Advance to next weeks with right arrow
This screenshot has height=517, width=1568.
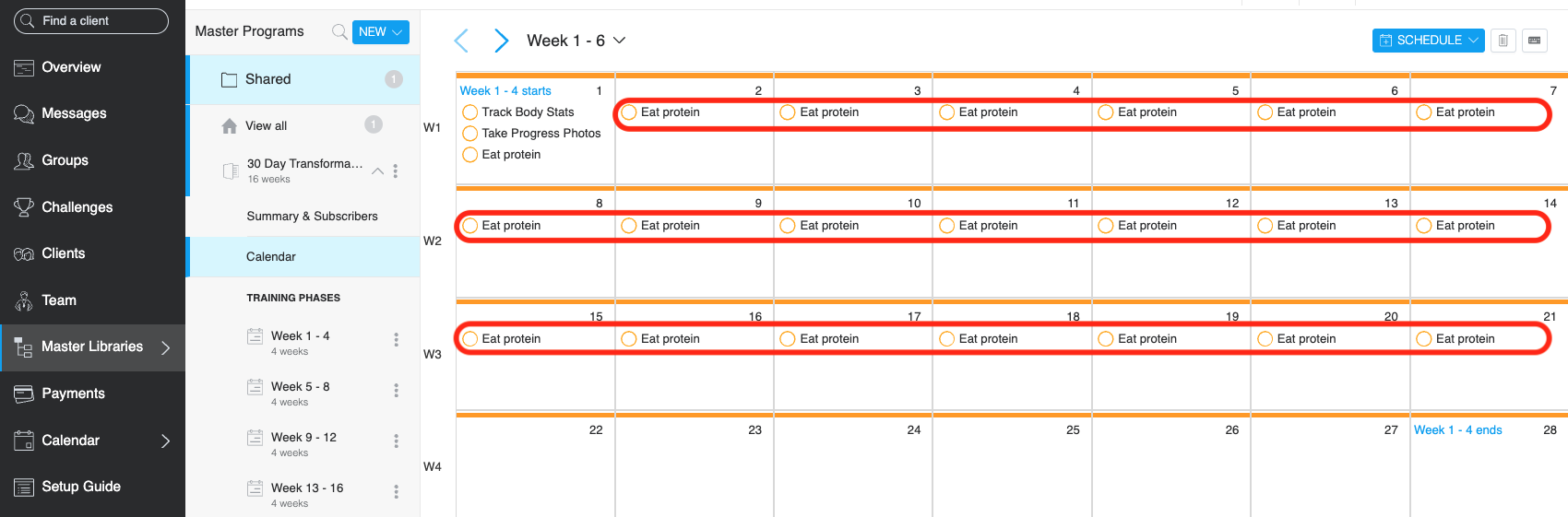click(501, 41)
